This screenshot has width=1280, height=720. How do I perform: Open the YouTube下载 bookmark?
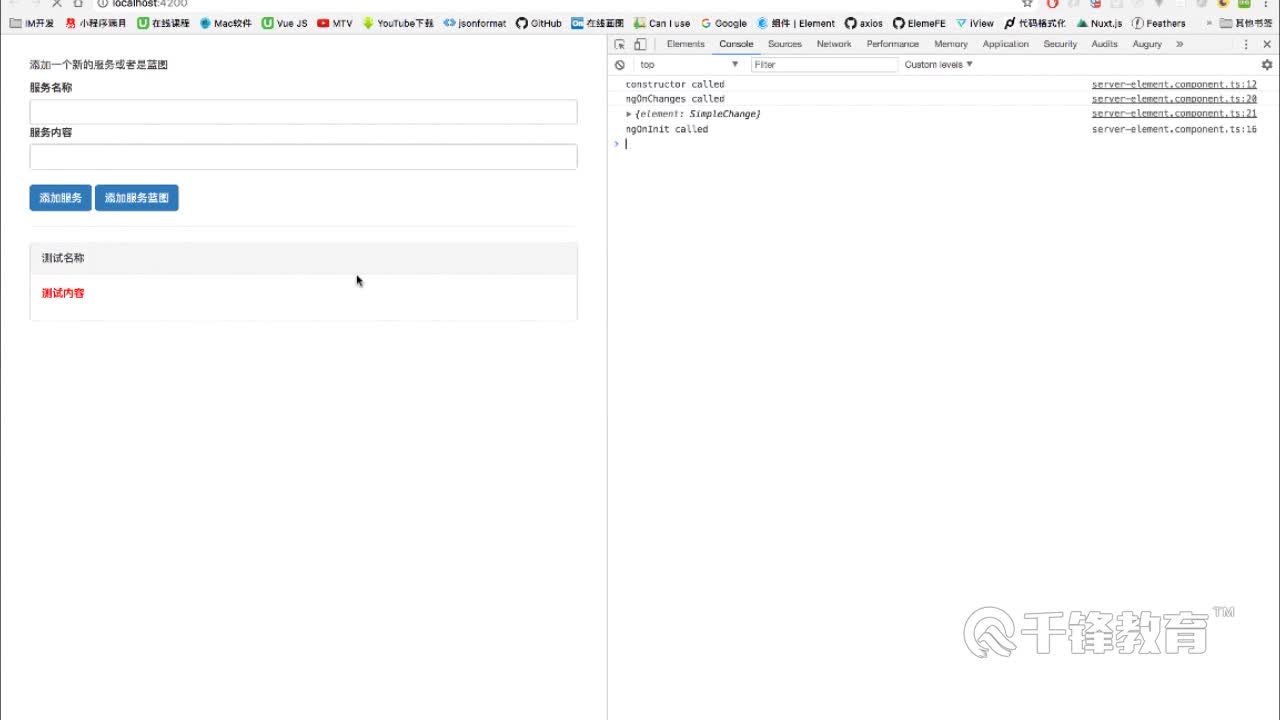[x=398, y=23]
